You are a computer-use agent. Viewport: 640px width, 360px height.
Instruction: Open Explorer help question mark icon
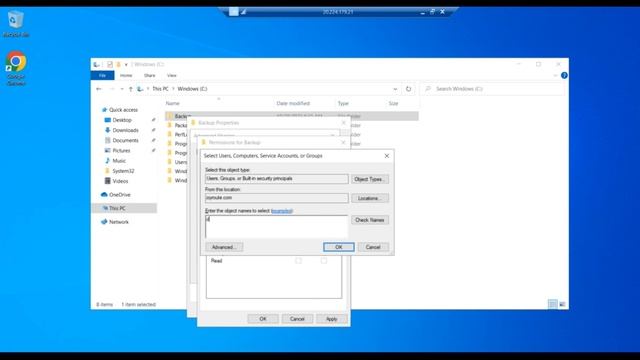coord(564,76)
